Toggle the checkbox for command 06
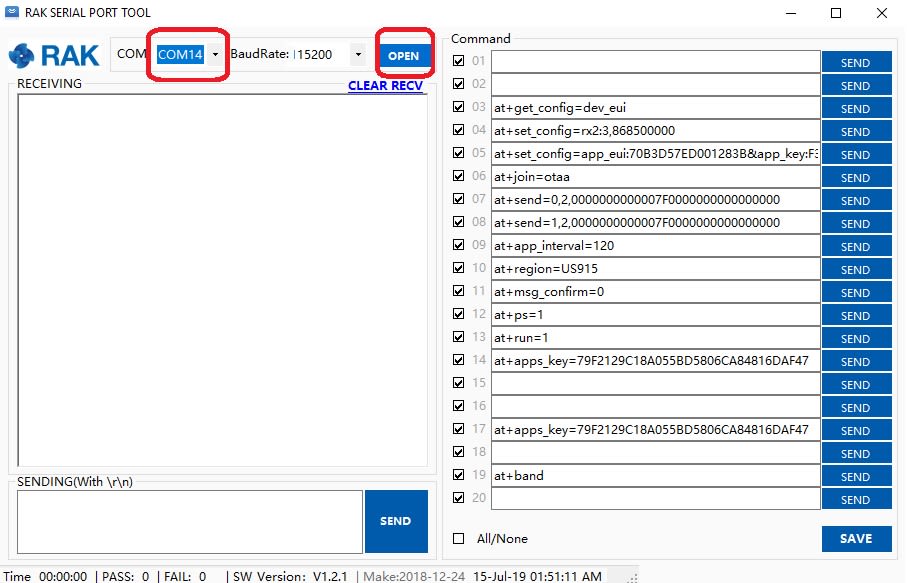907x583 pixels. coord(459,176)
